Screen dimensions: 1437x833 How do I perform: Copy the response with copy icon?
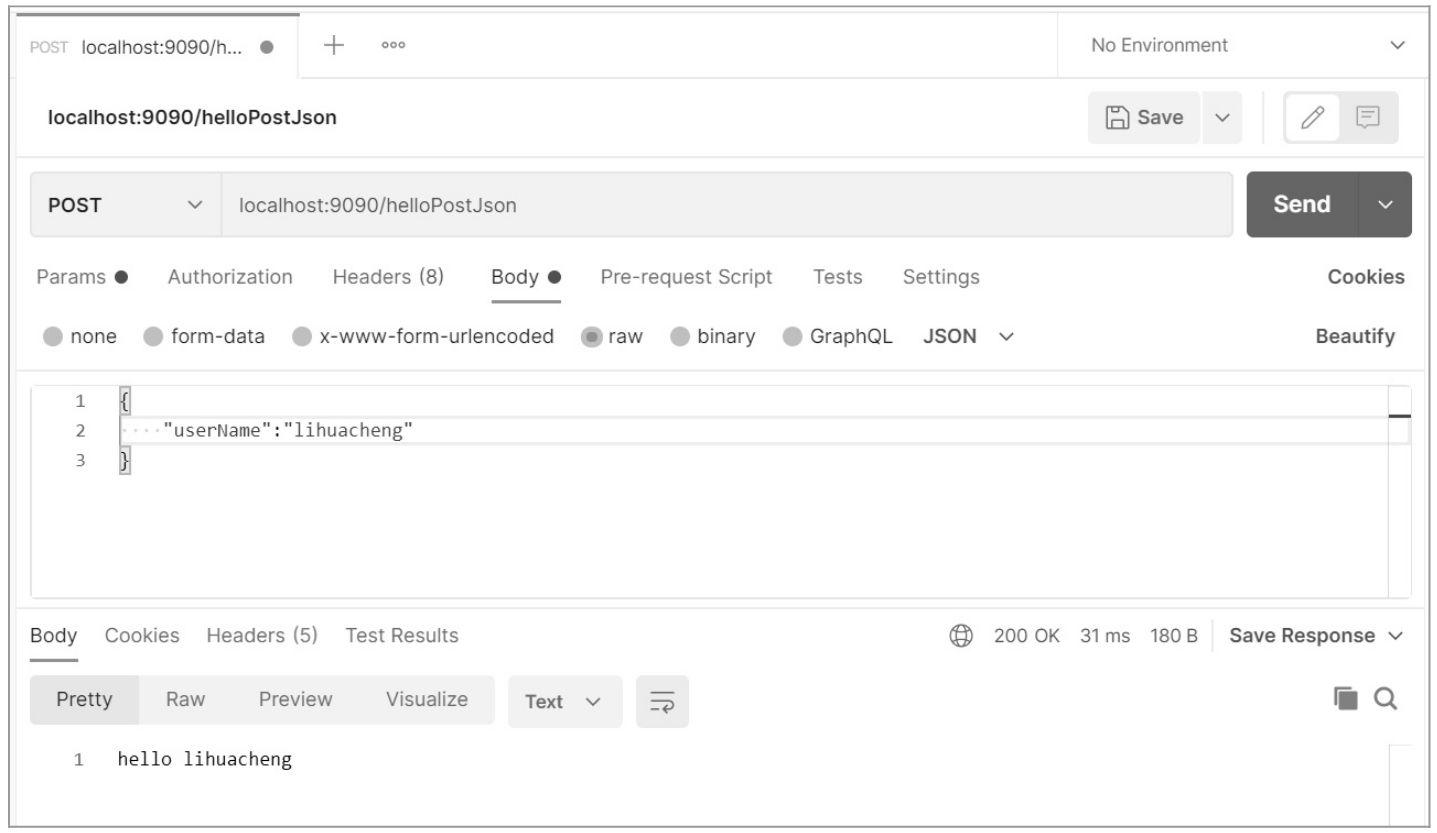click(x=1345, y=700)
